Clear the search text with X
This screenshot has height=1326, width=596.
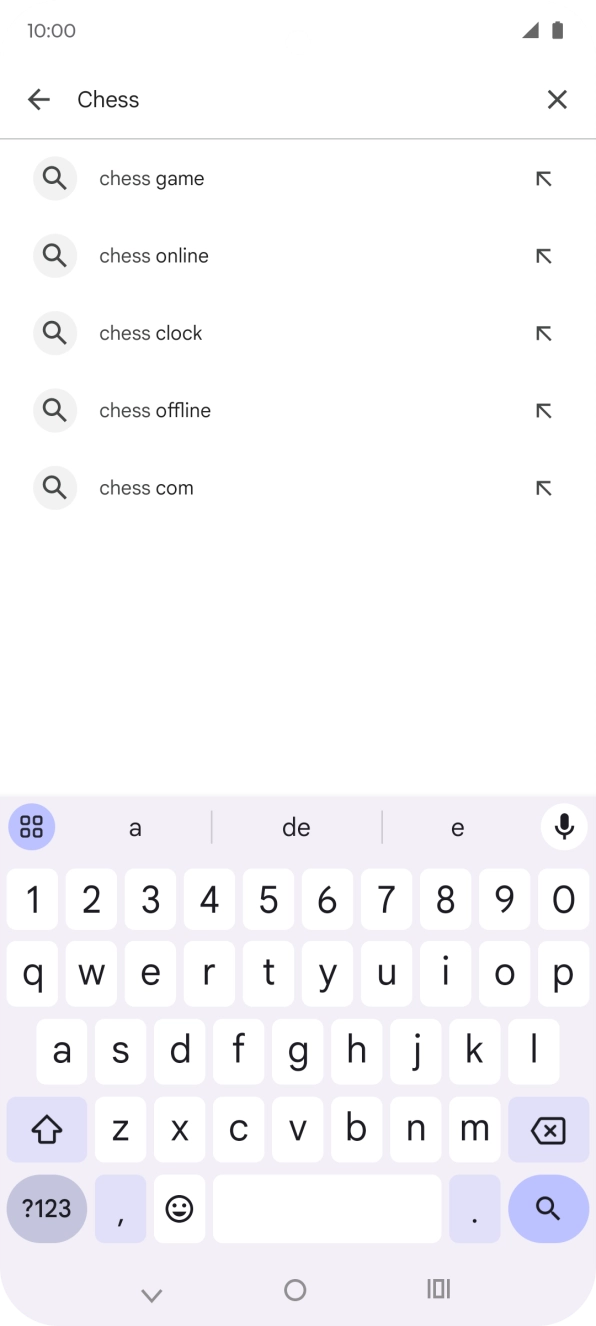[x=557, y=99]
